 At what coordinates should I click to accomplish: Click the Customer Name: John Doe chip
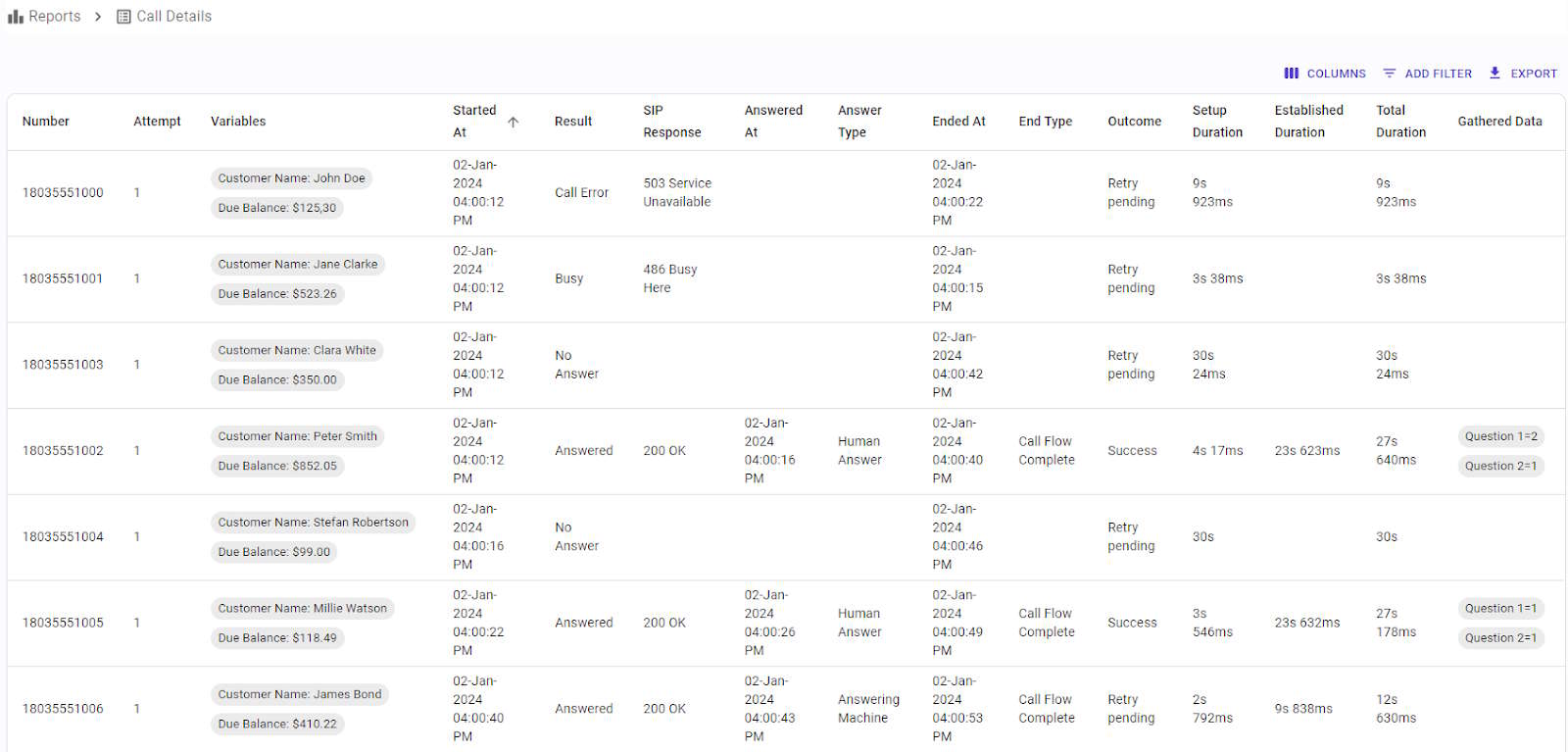[x=292, y=178]
